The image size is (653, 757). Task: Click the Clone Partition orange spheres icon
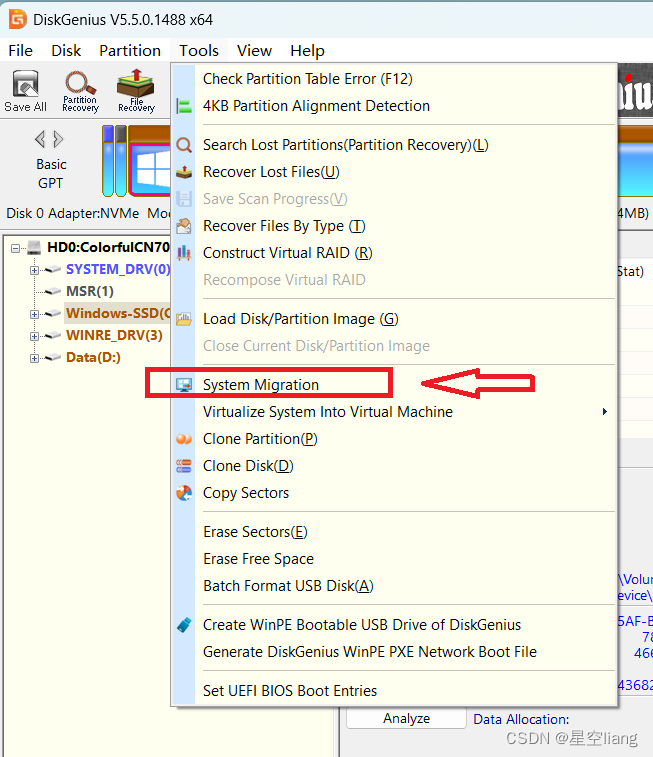[x=184, y=439]
